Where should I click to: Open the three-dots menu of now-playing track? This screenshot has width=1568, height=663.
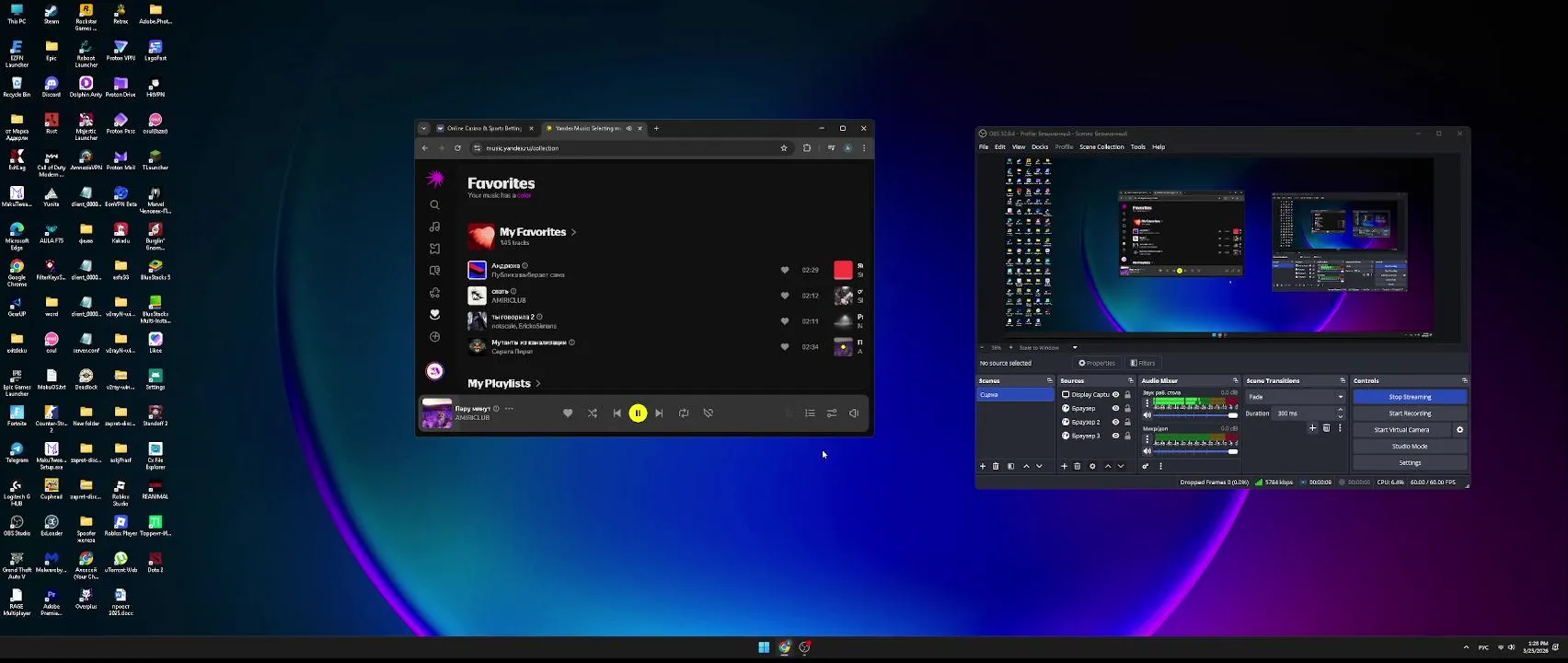point(509,409)
